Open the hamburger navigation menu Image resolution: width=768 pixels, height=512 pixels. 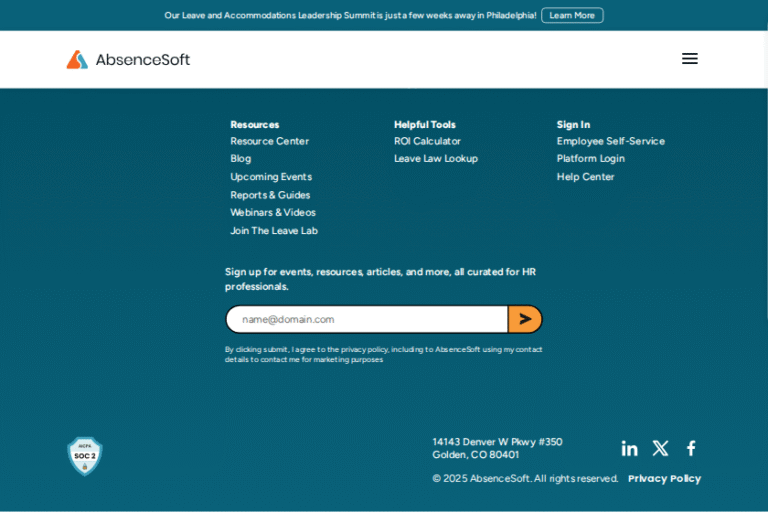tap(689, 59)
